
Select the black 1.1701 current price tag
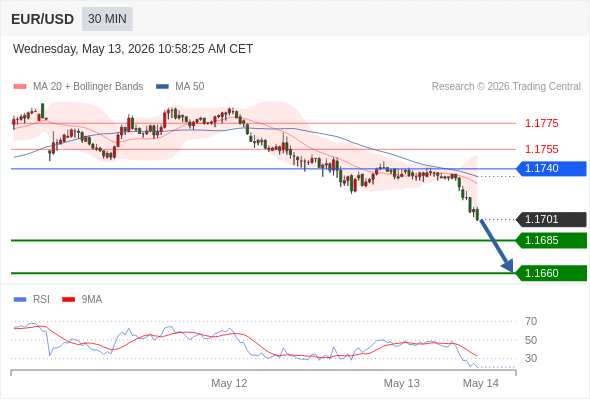(x=551, y=219)
